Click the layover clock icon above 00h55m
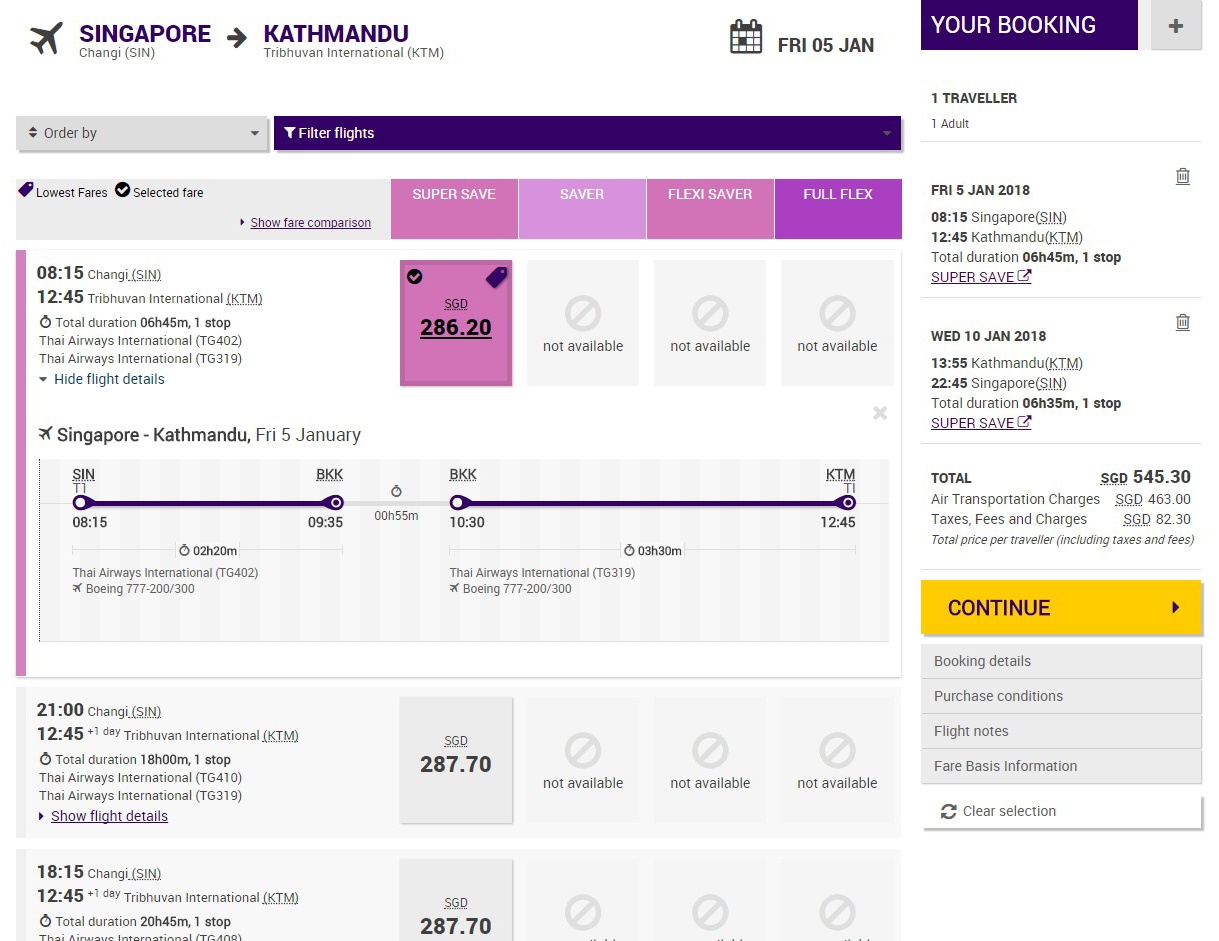The image size is (1219, 941). [396, 491]
